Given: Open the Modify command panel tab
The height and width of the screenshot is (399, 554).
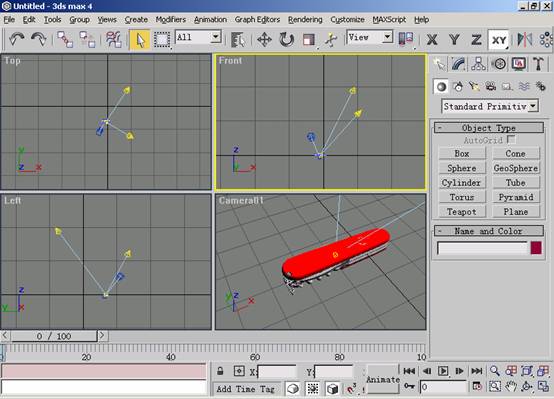Looking at the screenshot, I should (458, 64).
